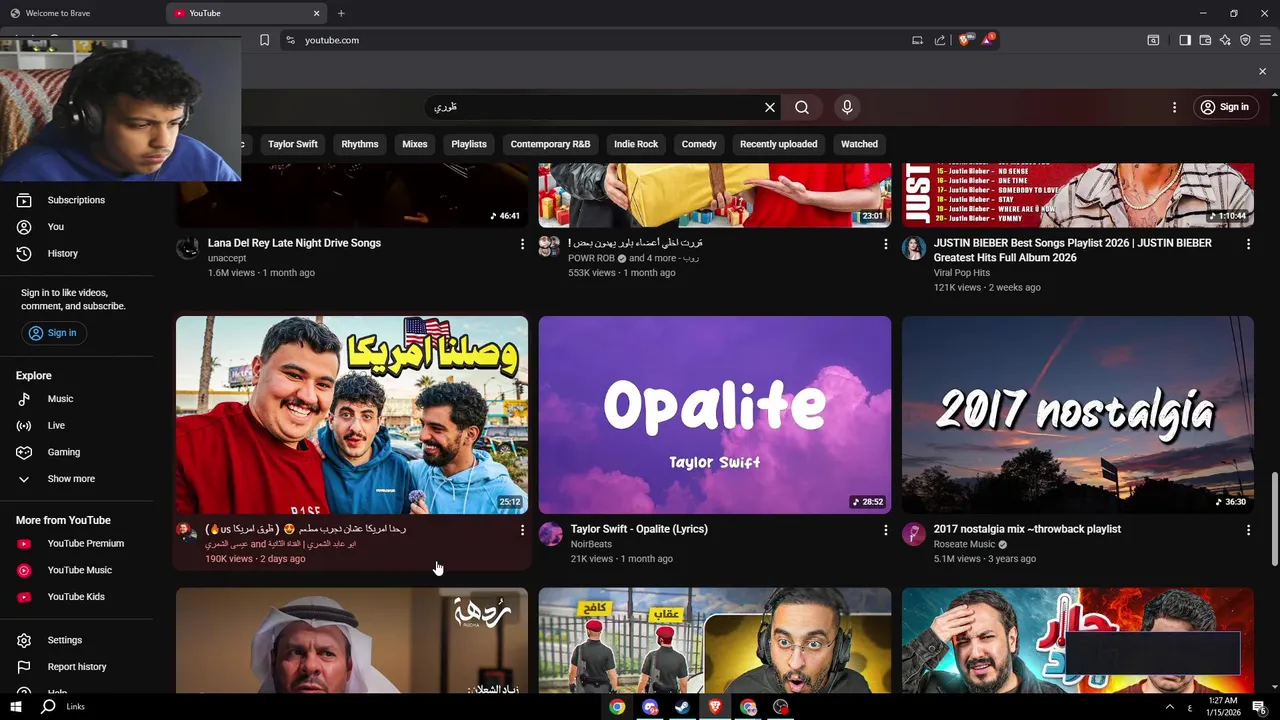Open YouTube Premium link
This screenshot has height=720, width=1280.
click(x=76, y=544)
